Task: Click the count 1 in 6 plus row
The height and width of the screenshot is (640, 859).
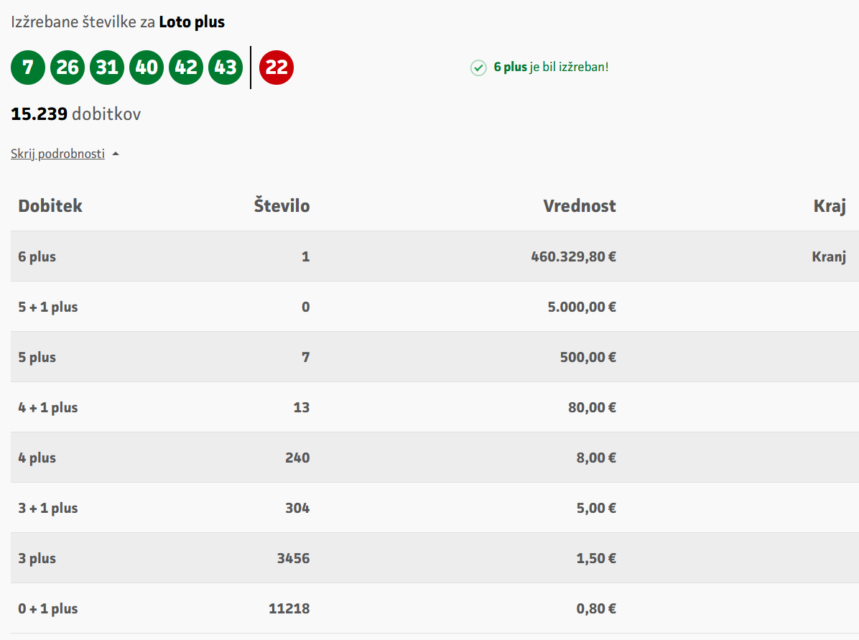Action: point(306,256)
